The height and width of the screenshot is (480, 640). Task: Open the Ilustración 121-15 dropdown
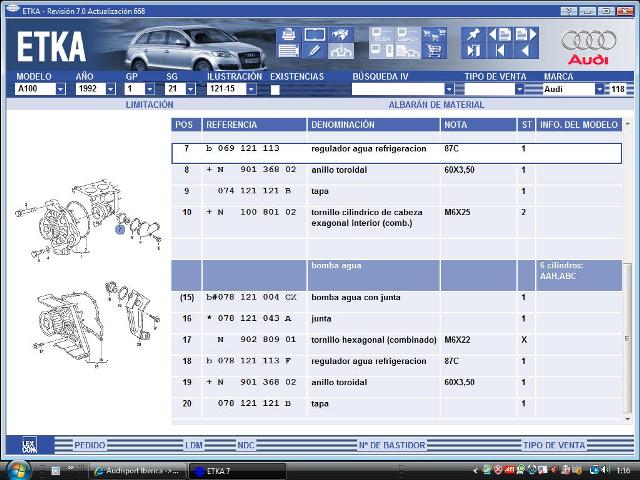pyautogui.click(x=251, y=89)
